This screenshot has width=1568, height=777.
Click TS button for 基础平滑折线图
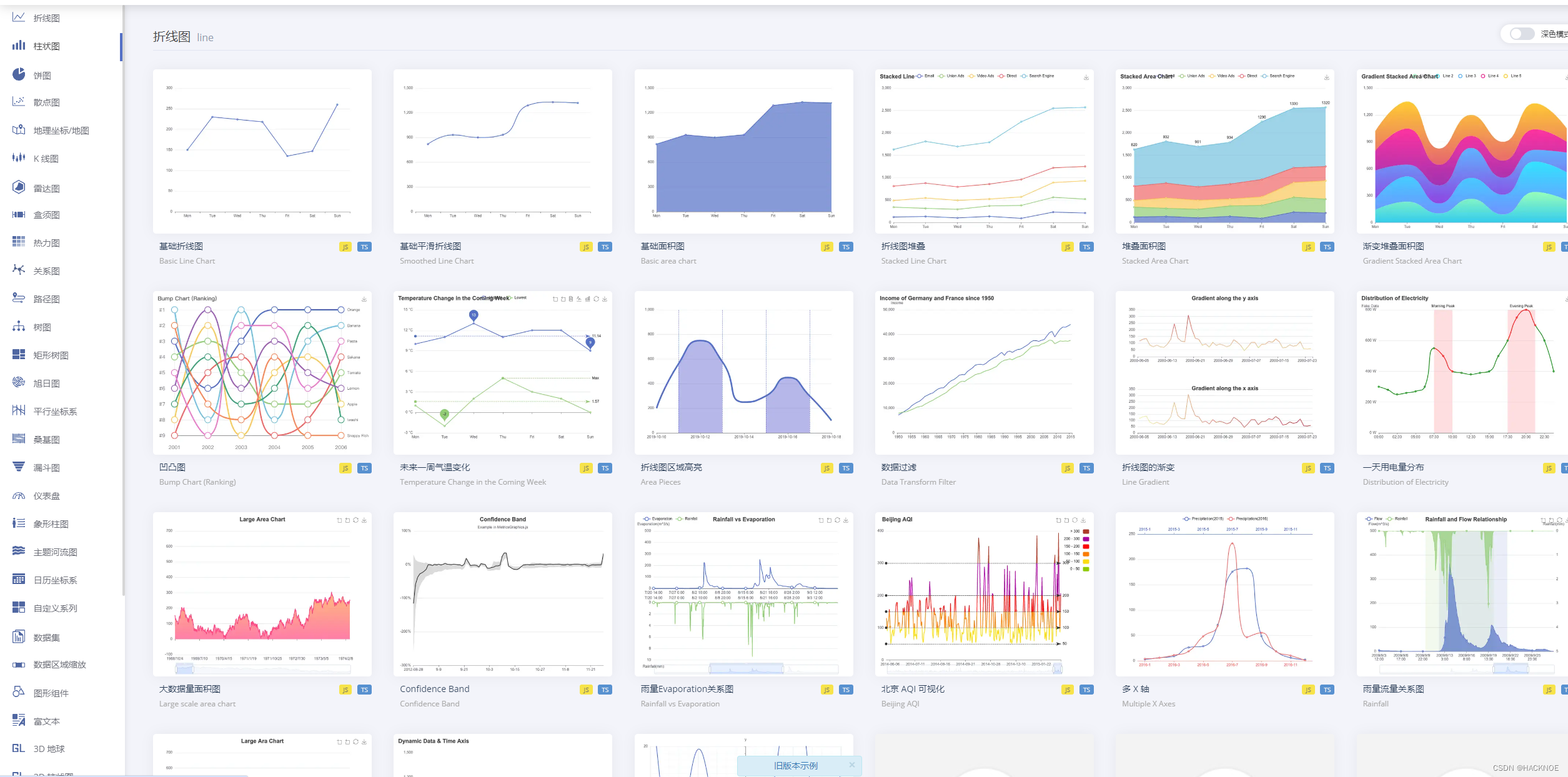(605, 247)
